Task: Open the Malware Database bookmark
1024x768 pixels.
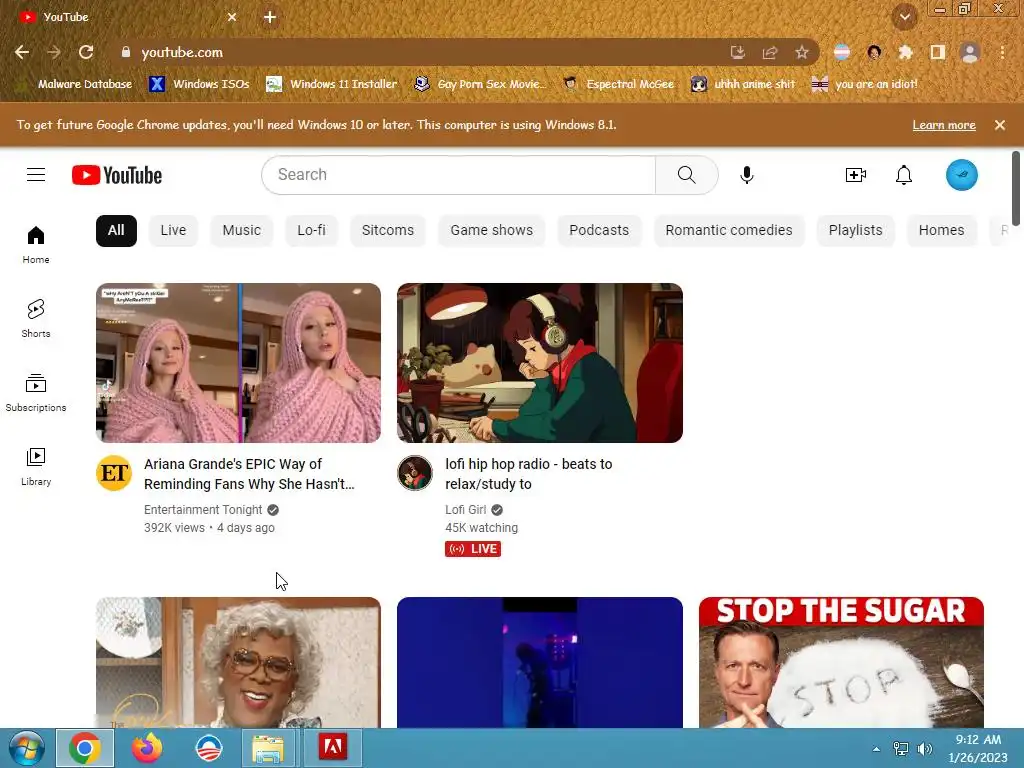Action: 74,84
